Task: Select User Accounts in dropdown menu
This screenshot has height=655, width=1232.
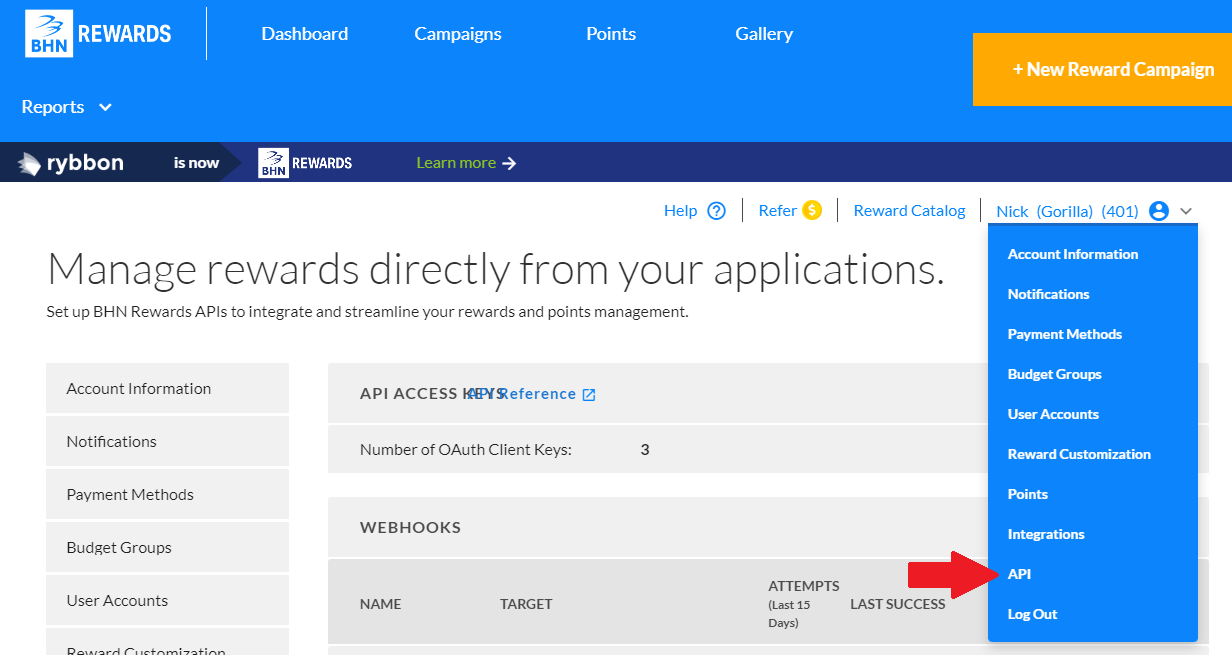Action: pos(1053,414)
